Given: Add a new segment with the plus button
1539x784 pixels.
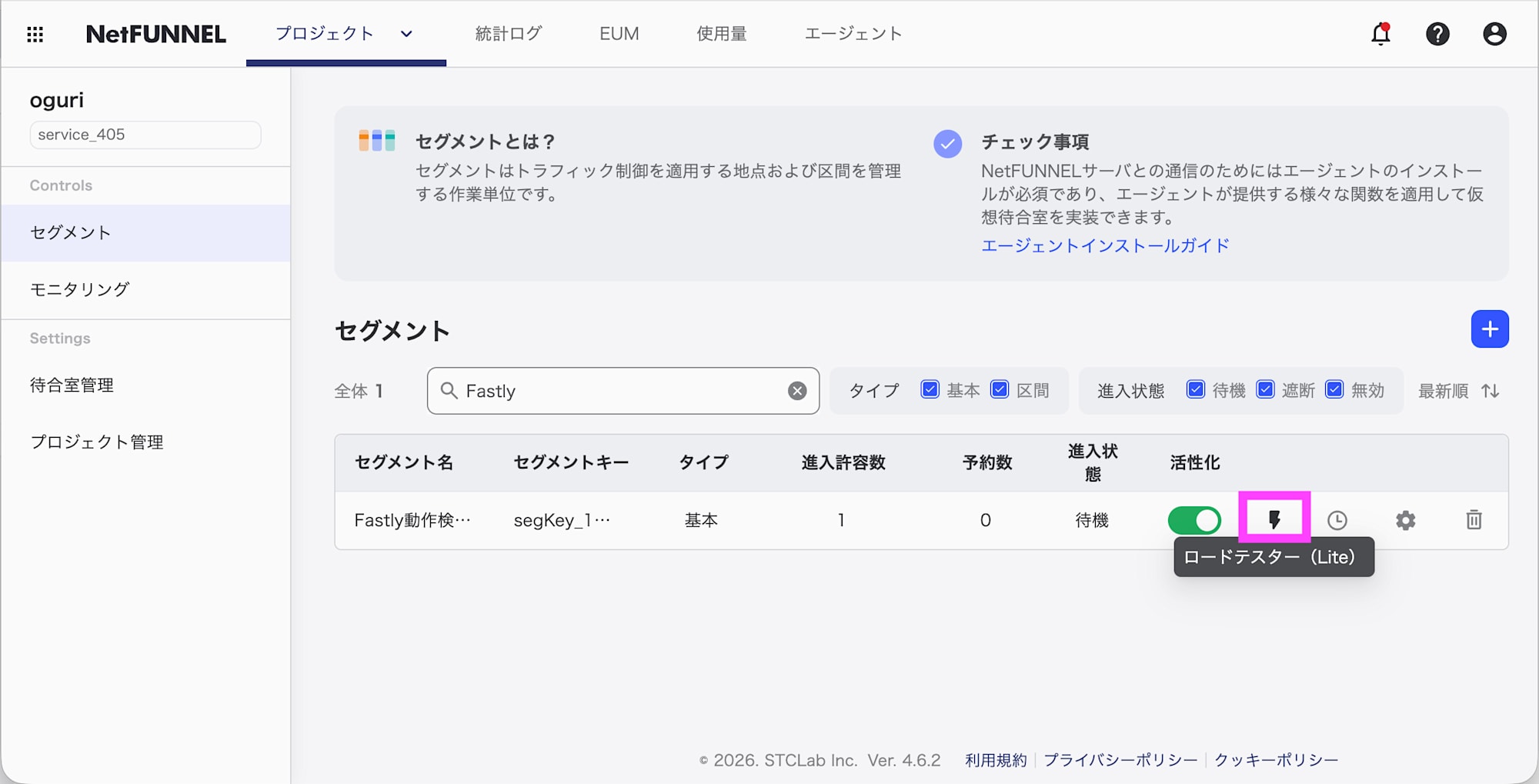Looking at the screenshot, I should click(1490, 329).
